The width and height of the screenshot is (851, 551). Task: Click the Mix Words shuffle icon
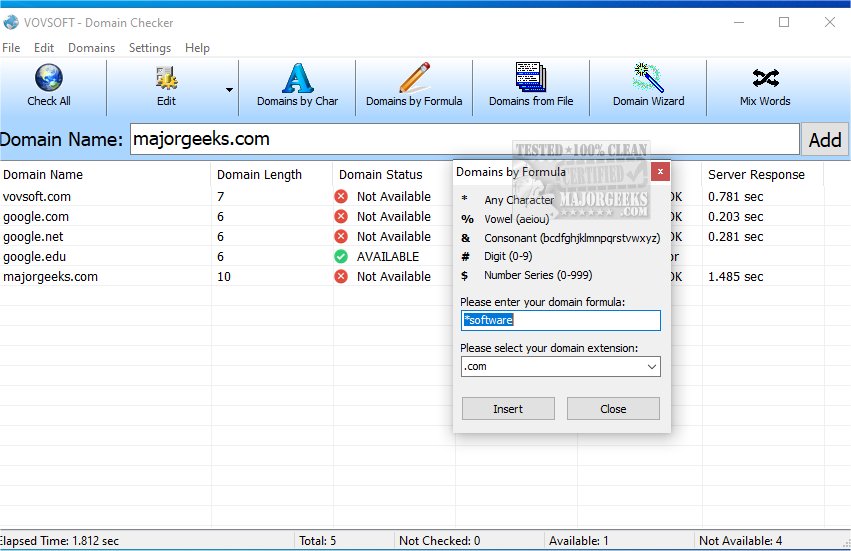tap(765, 78)
